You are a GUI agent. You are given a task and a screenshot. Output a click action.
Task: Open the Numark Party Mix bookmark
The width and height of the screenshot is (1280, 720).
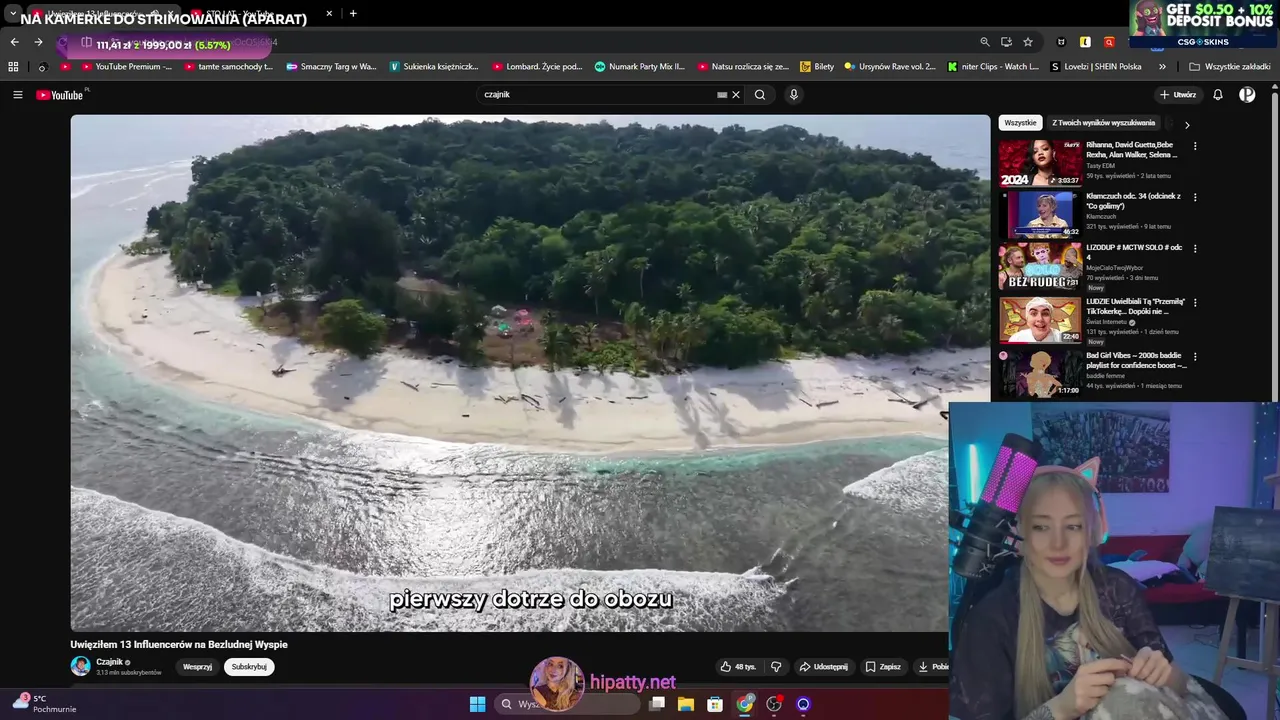[640, 67]
